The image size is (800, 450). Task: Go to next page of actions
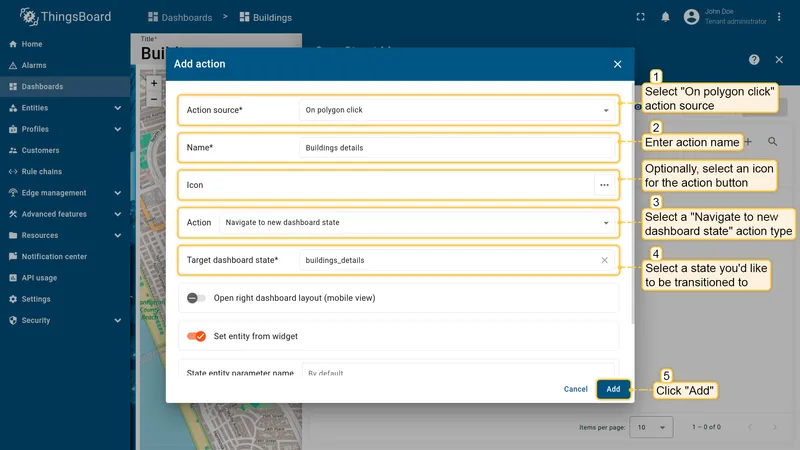tap(774, 427)
